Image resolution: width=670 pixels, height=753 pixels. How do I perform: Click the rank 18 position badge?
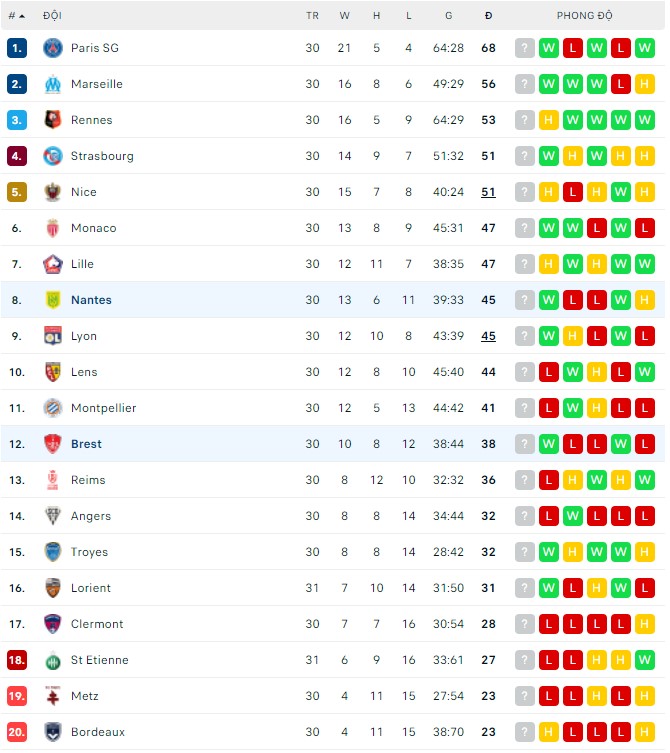(16, 660)
